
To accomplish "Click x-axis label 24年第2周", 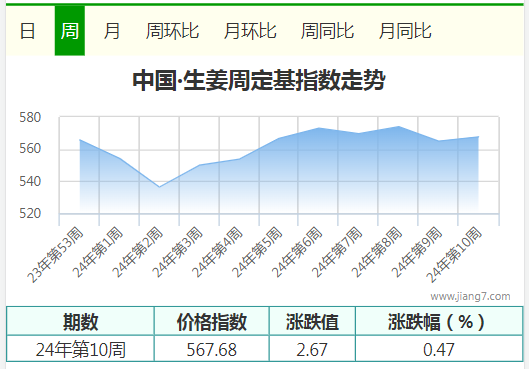I will (x=137, y=252).
